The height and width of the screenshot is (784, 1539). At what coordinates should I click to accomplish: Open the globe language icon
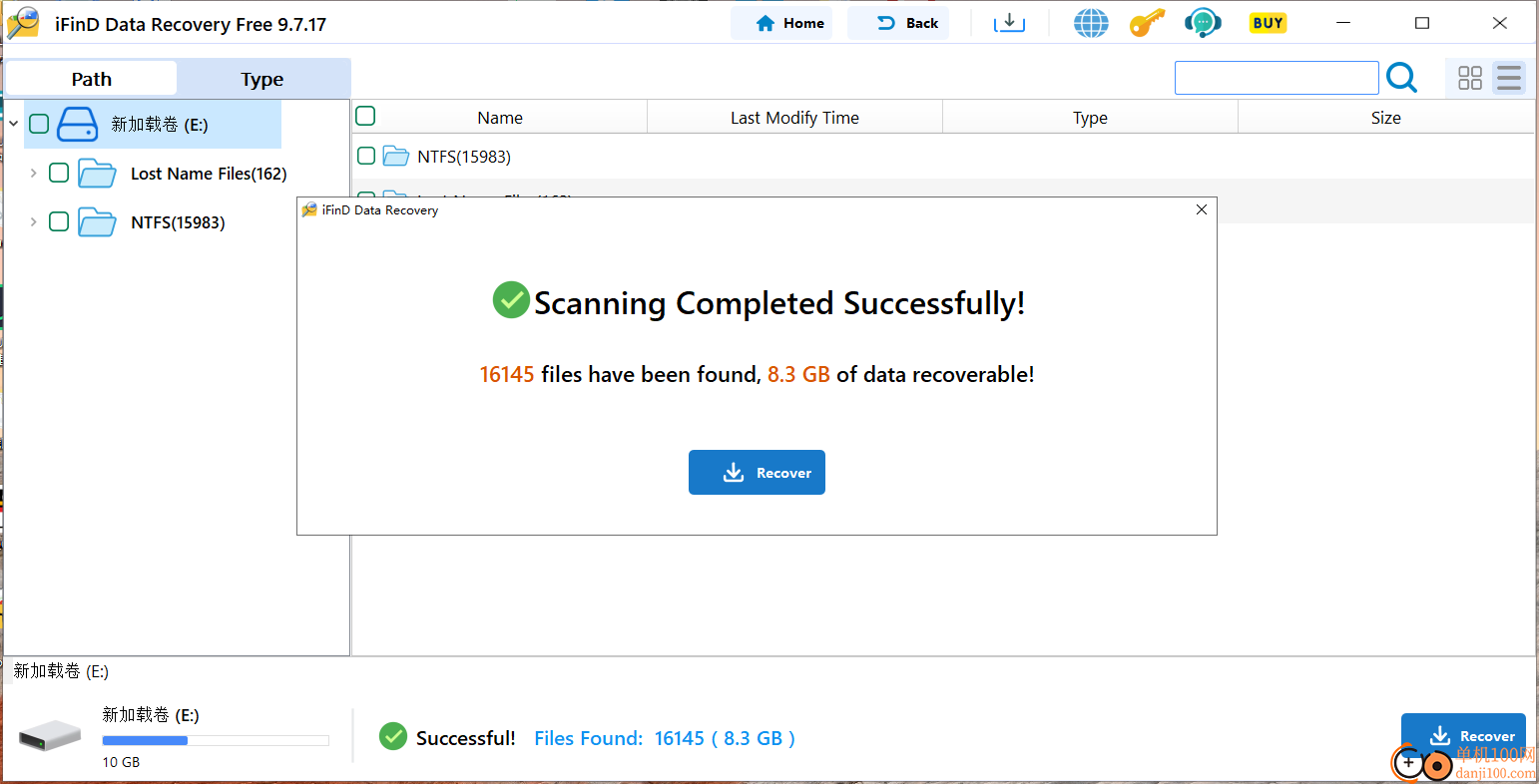pyautogui.click(x=1091, y=23)
